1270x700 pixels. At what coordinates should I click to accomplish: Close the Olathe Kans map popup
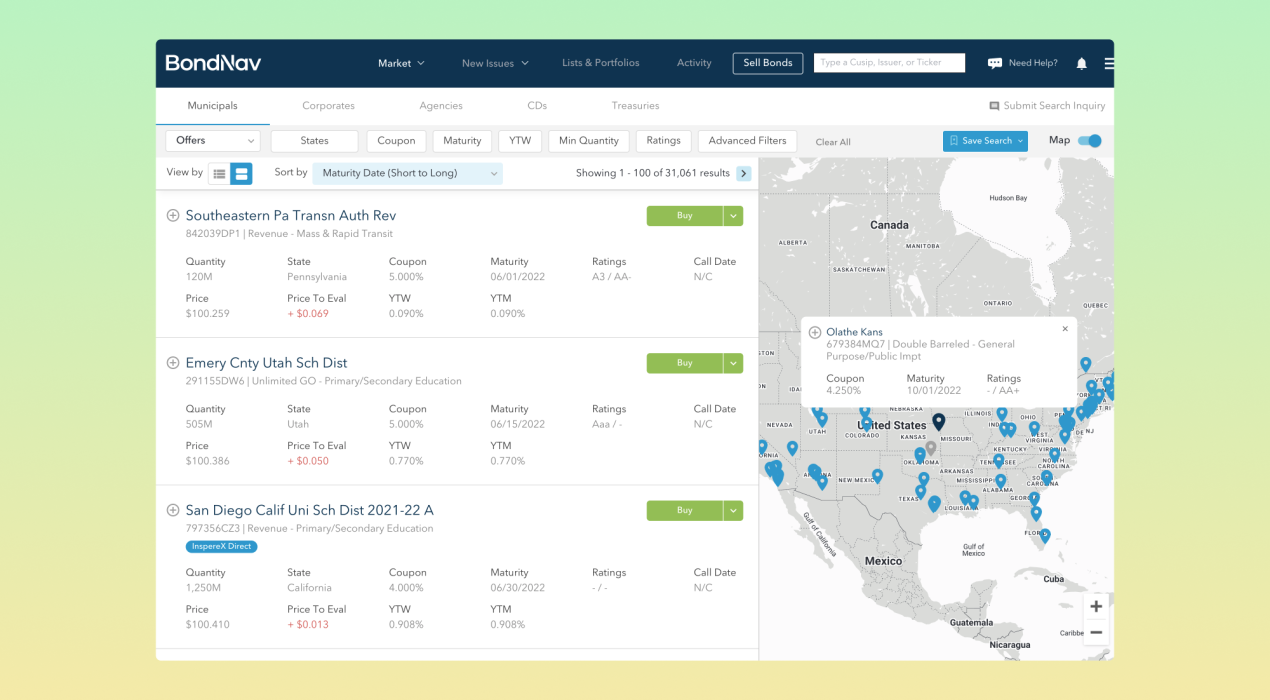pyautogui.click(x=1065, y=329)
